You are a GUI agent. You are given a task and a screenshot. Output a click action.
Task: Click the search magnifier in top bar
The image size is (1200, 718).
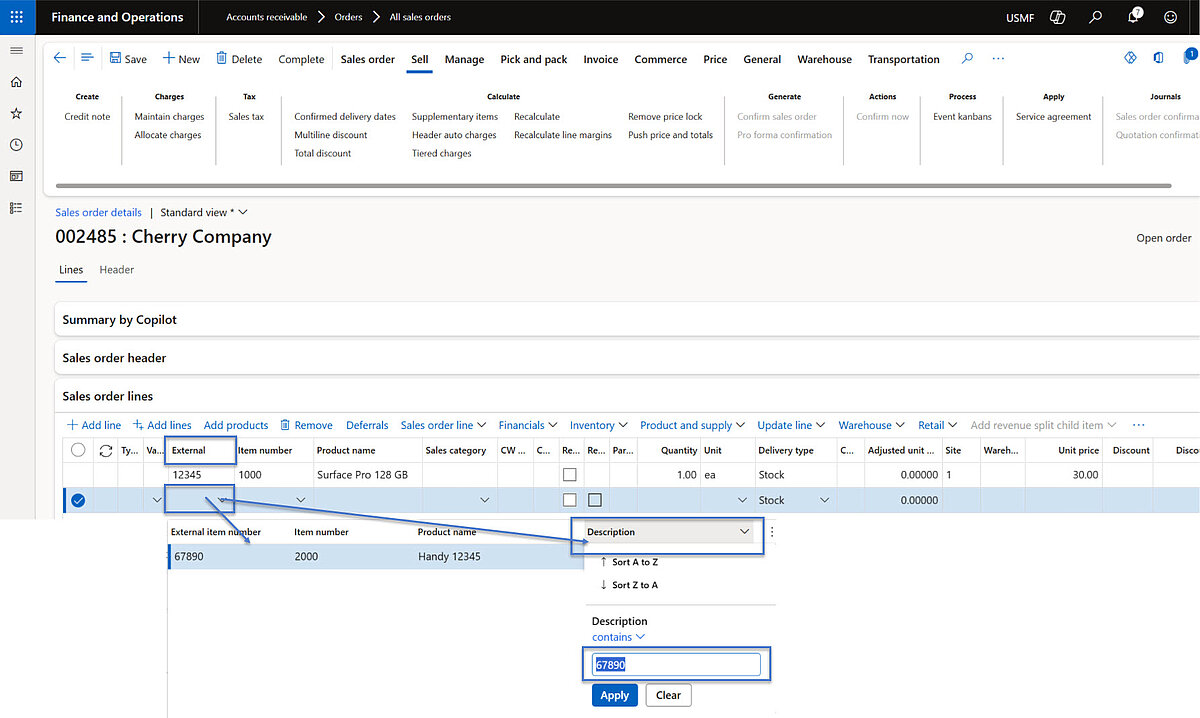[x=1096, y=17]
